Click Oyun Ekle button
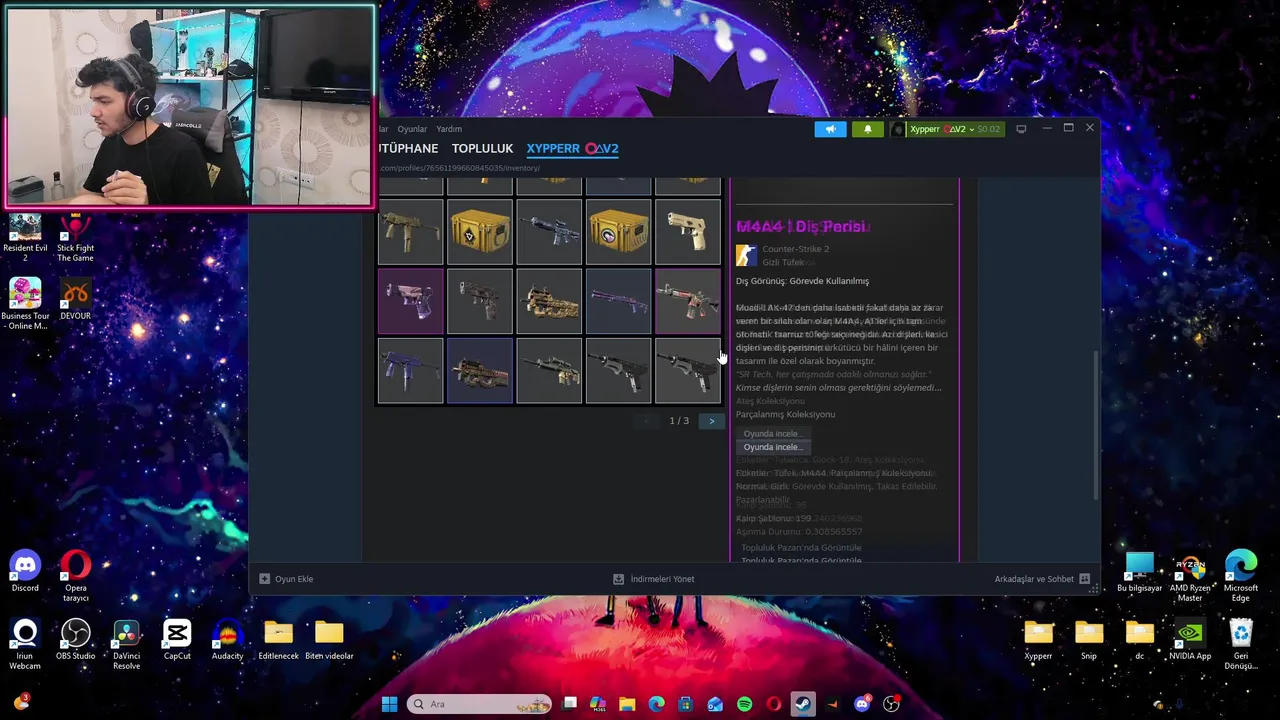The width and height of the screenshot is (1280, 720). pyautogui.click(x=286, y=579)
